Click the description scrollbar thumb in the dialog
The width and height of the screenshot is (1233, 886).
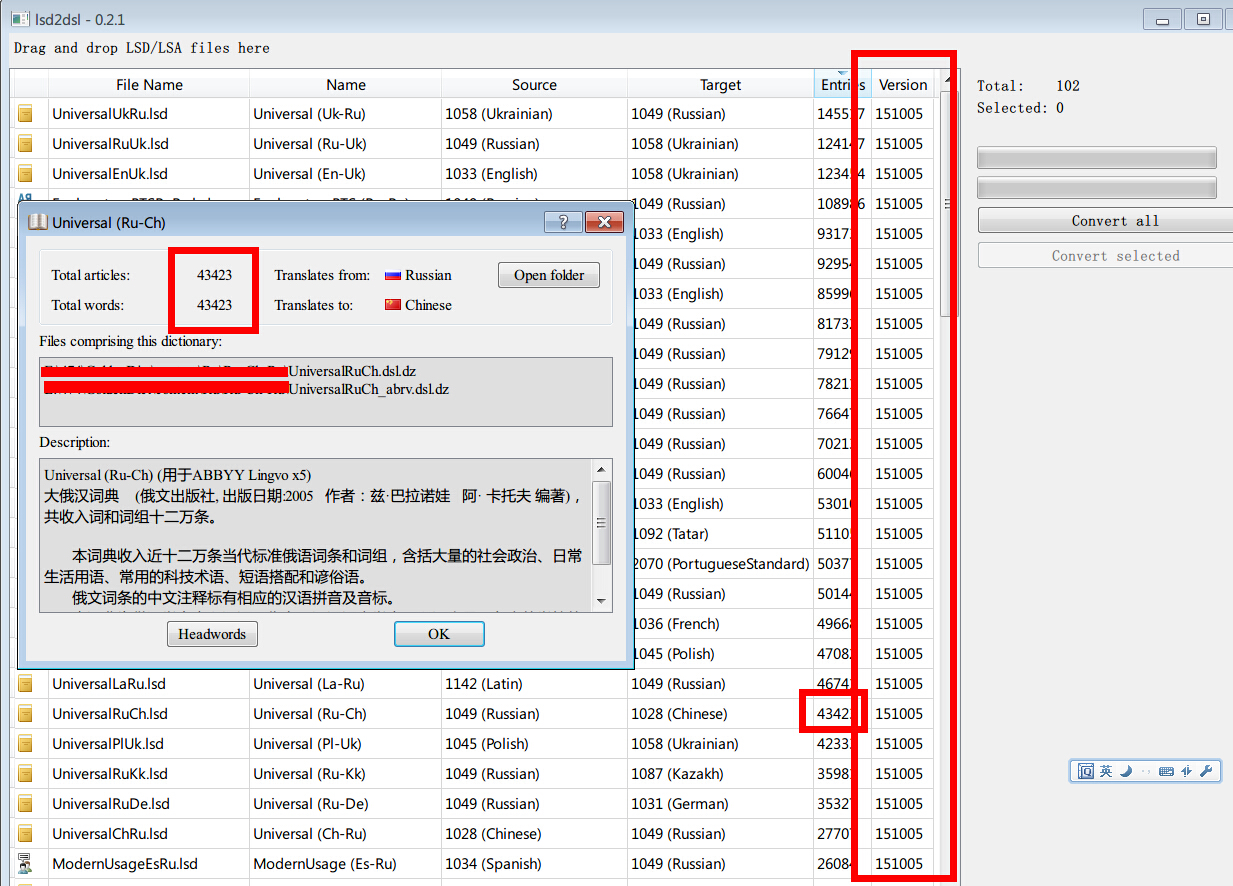coord(602,521)
